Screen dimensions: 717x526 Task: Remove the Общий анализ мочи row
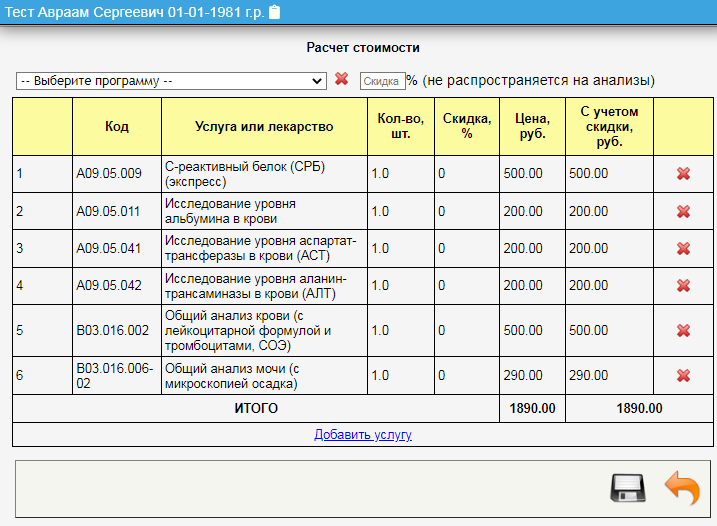683,376
